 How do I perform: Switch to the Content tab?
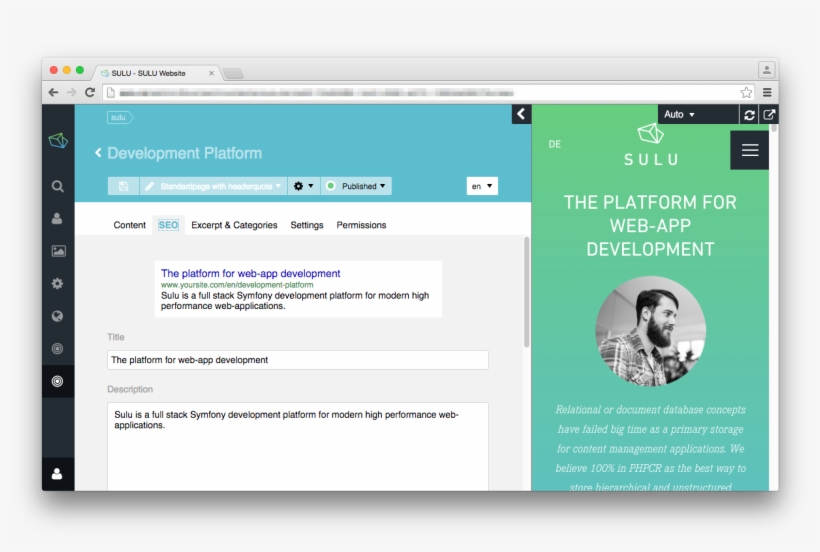pos(129,225)
